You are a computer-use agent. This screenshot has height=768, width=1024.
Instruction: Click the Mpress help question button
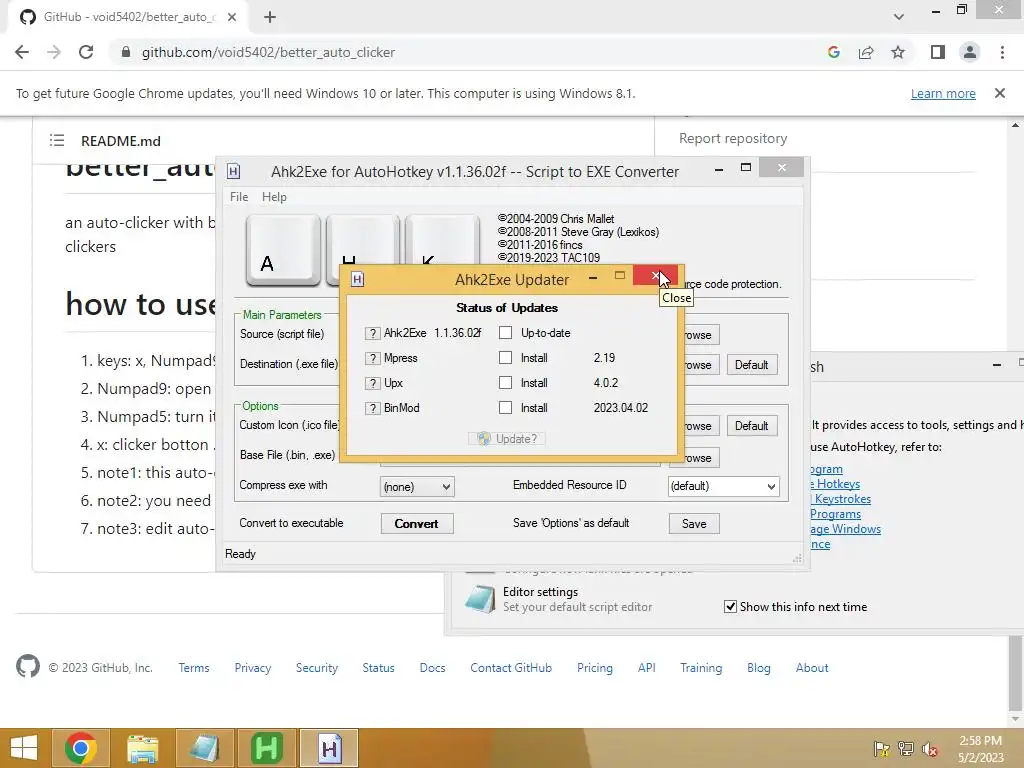tap(372, 359)
